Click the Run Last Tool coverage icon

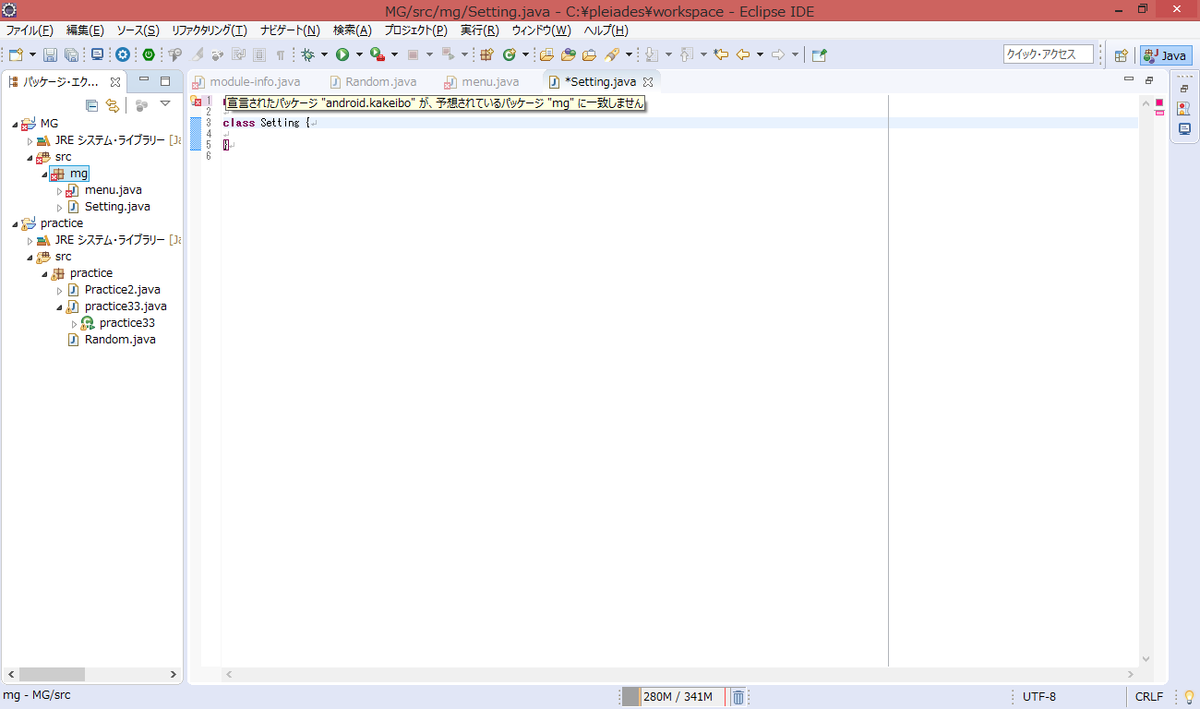(x=376, y=55)
